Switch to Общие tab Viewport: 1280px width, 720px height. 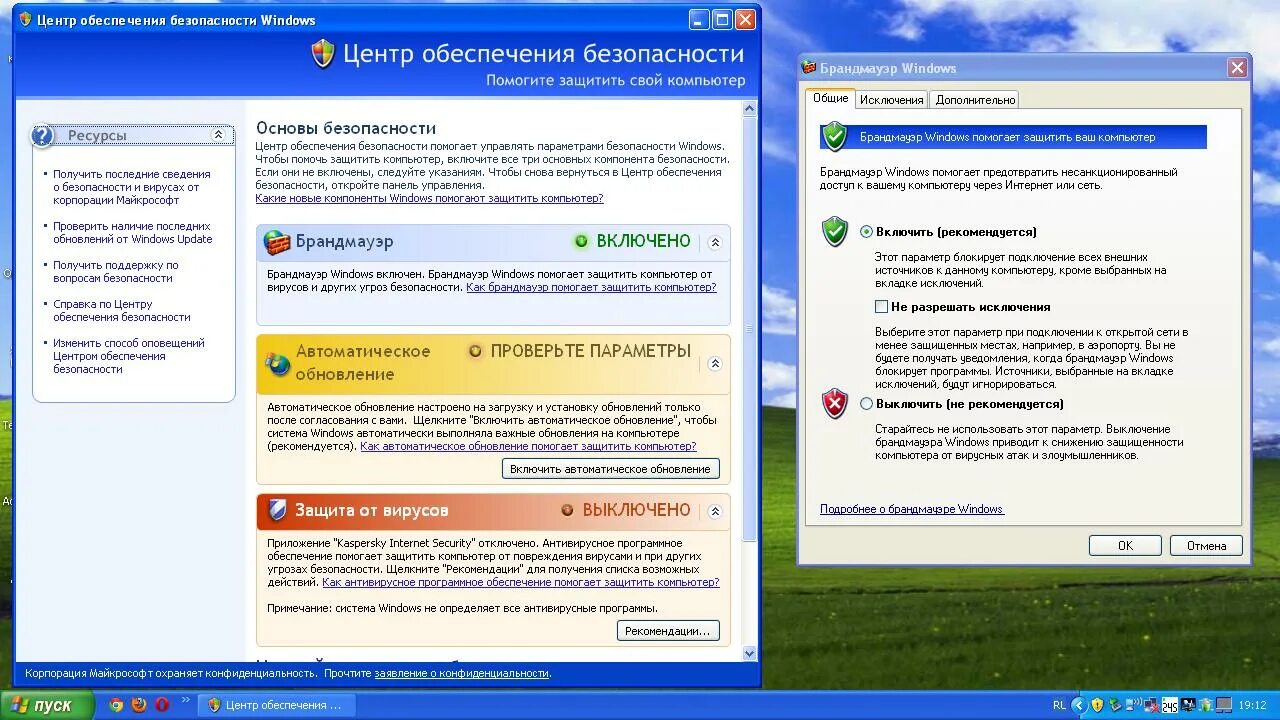830,98
